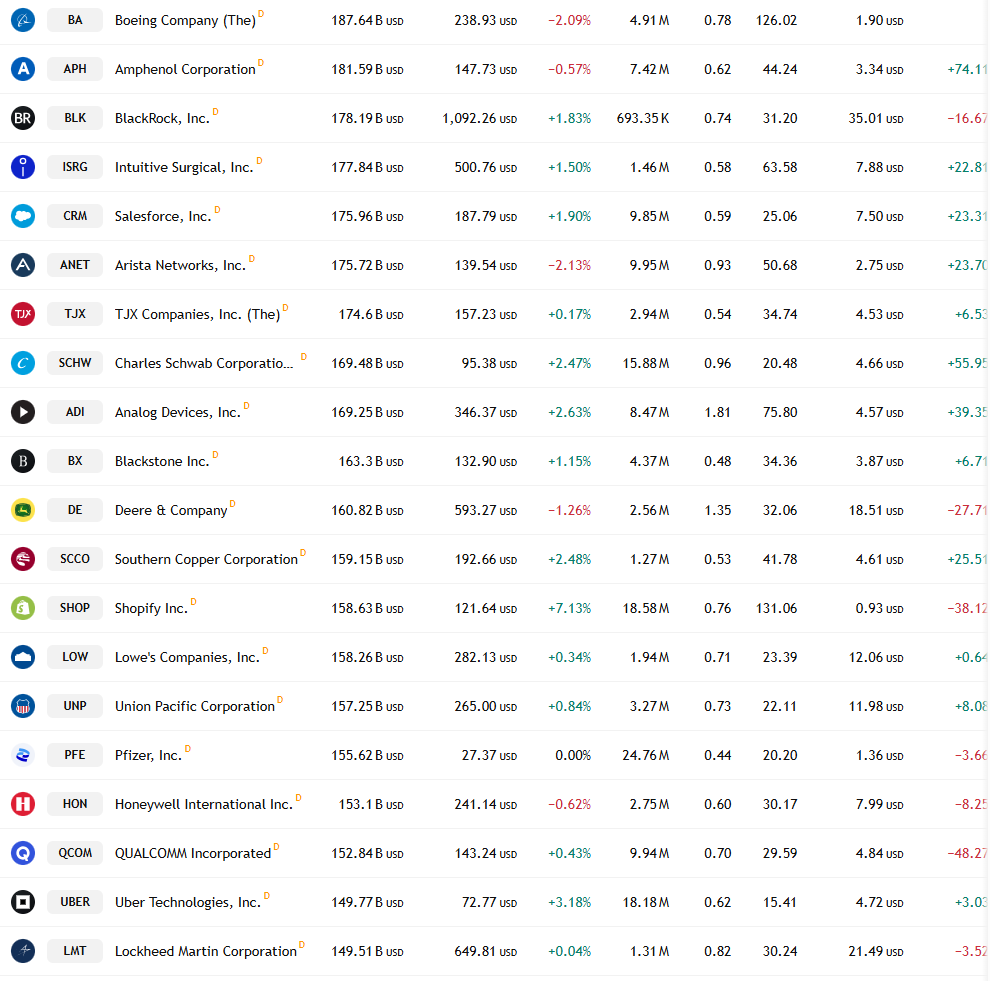Open Uber Technologies, Inc. name link
The width and height of the screenshot is (990, 981).
[188, 903]
